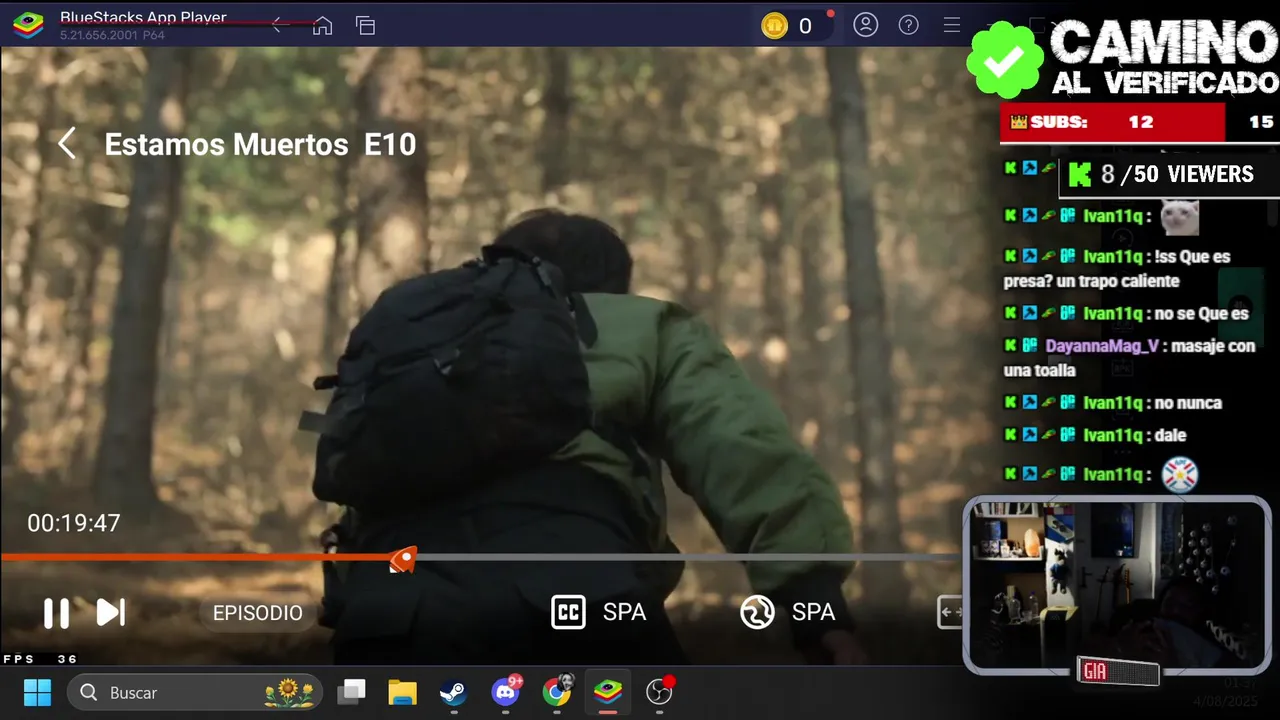This screenshot has height=720, width=1280.
Task: Open the Windows Start menu
Action: (x=37, y=692)
